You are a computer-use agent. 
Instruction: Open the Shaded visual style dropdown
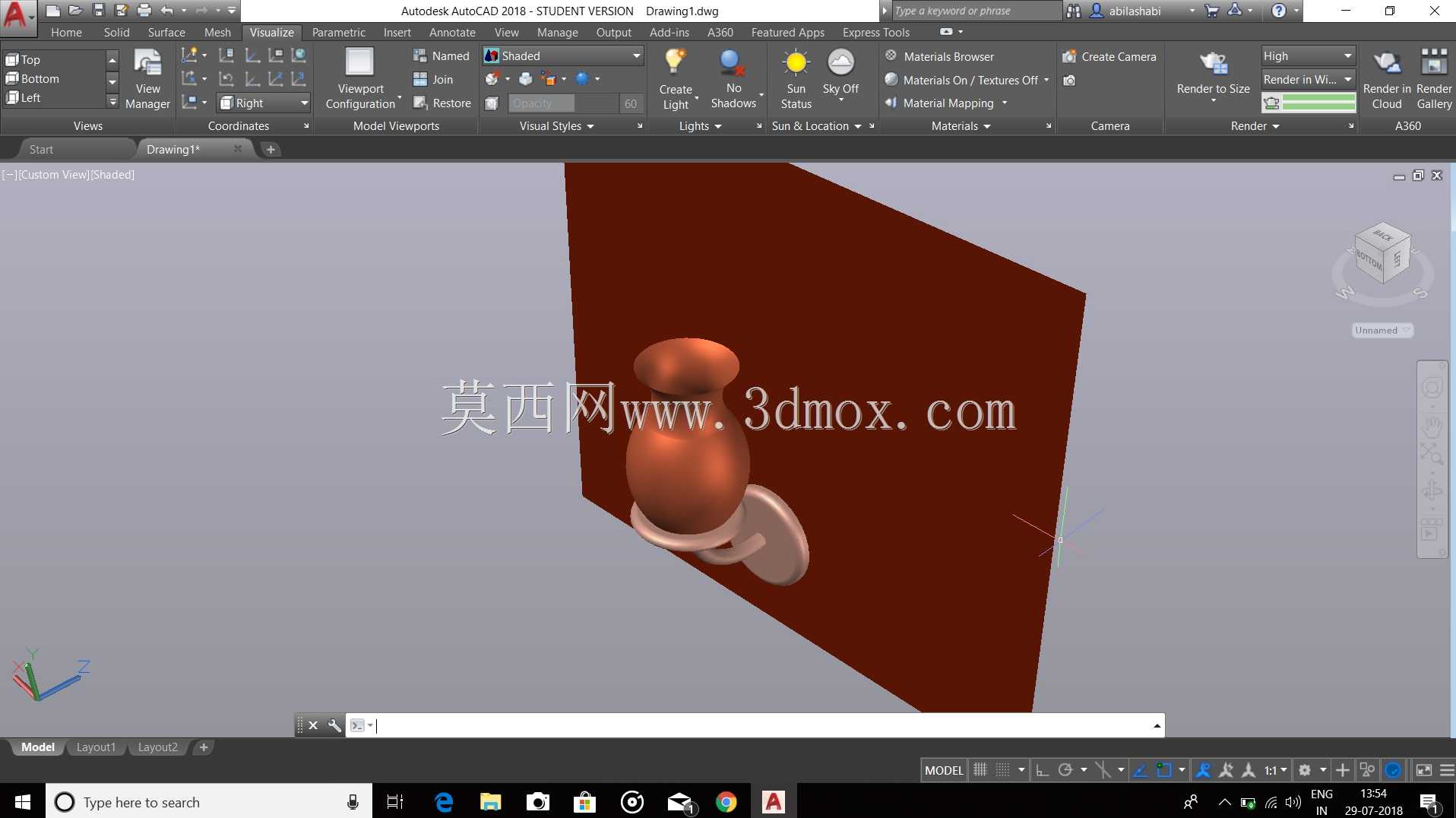(563, 55)
